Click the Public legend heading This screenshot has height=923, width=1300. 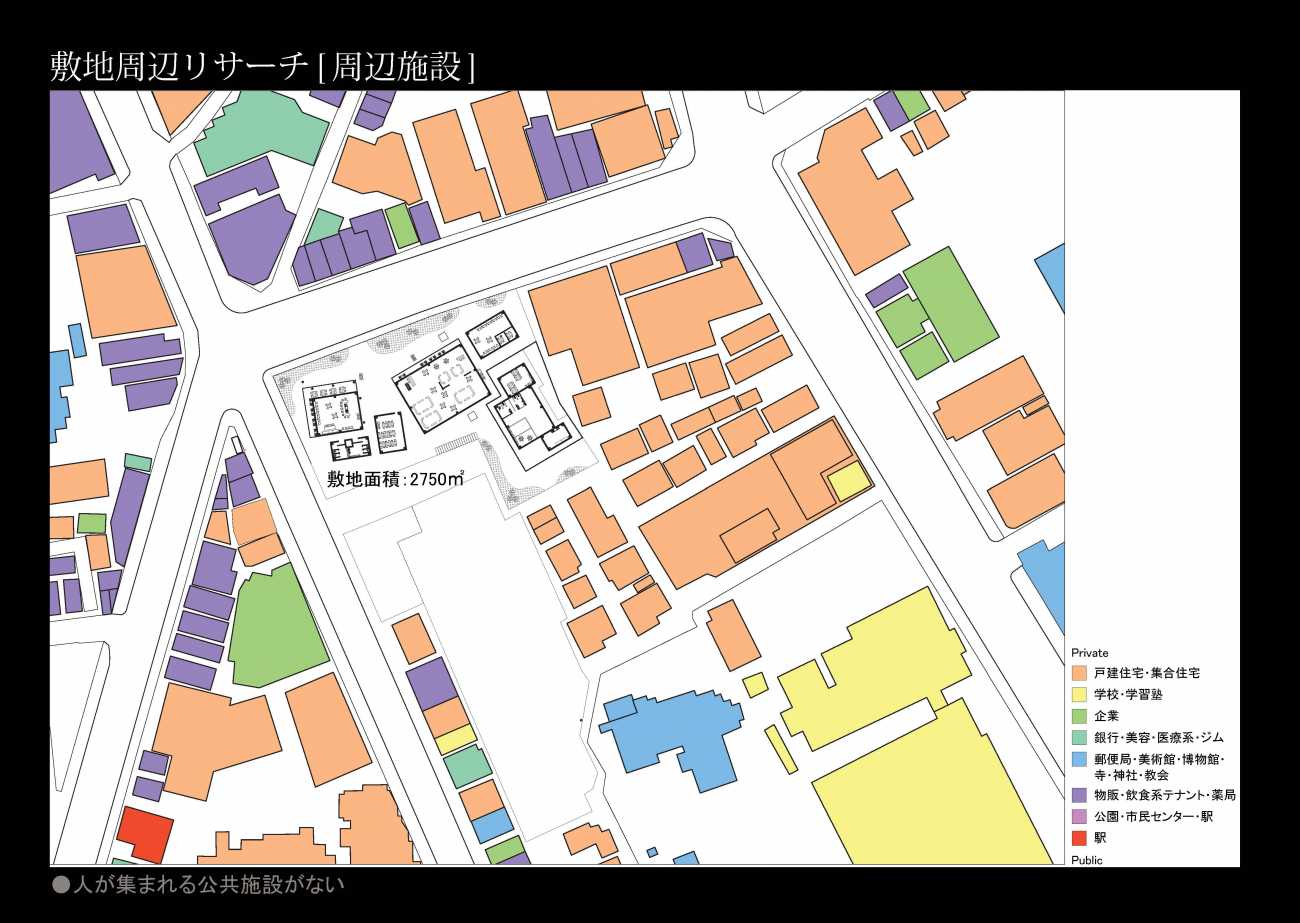pyautogui.click(x=1087, y=860)
